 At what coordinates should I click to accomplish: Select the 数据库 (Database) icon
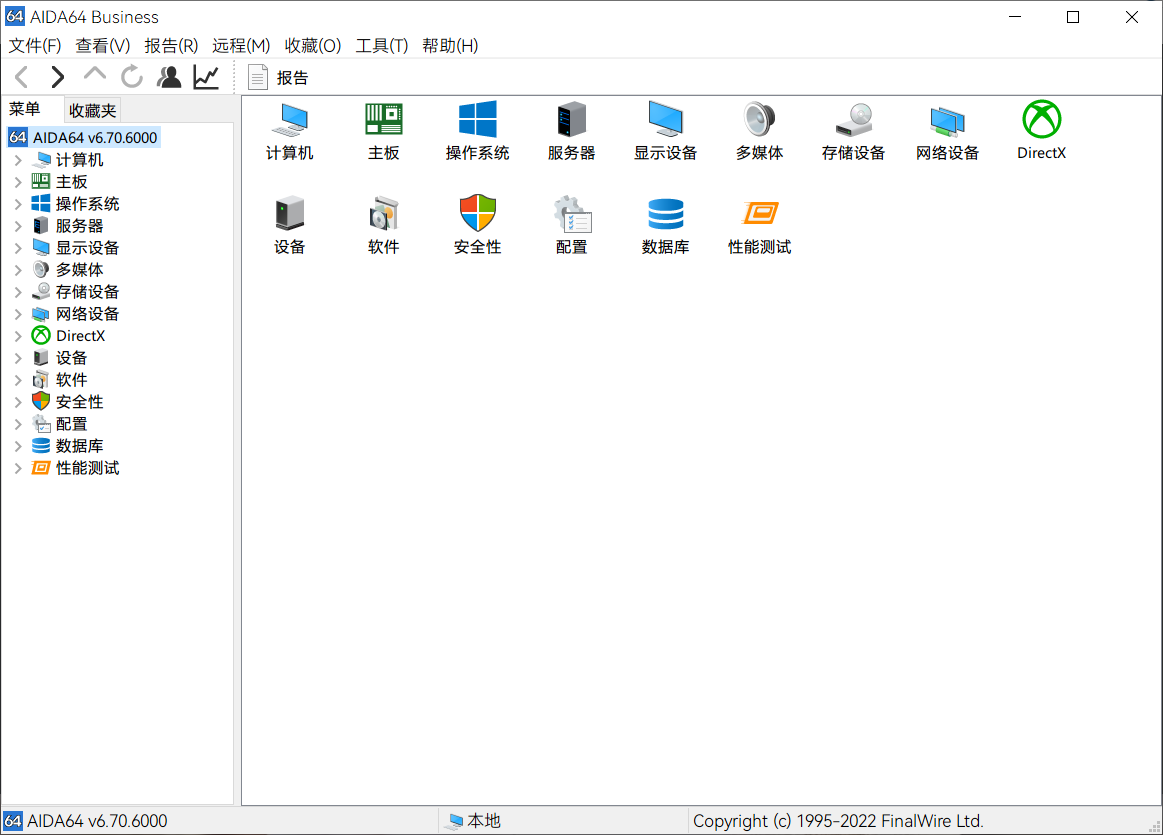click(665, 222)
